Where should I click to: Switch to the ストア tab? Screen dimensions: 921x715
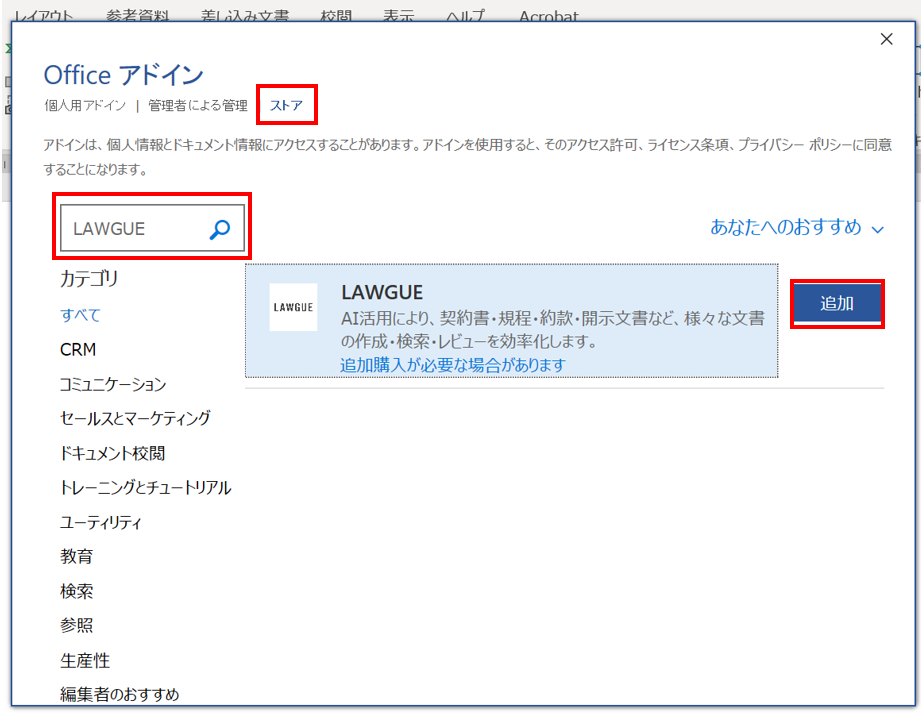coord(286,105)
